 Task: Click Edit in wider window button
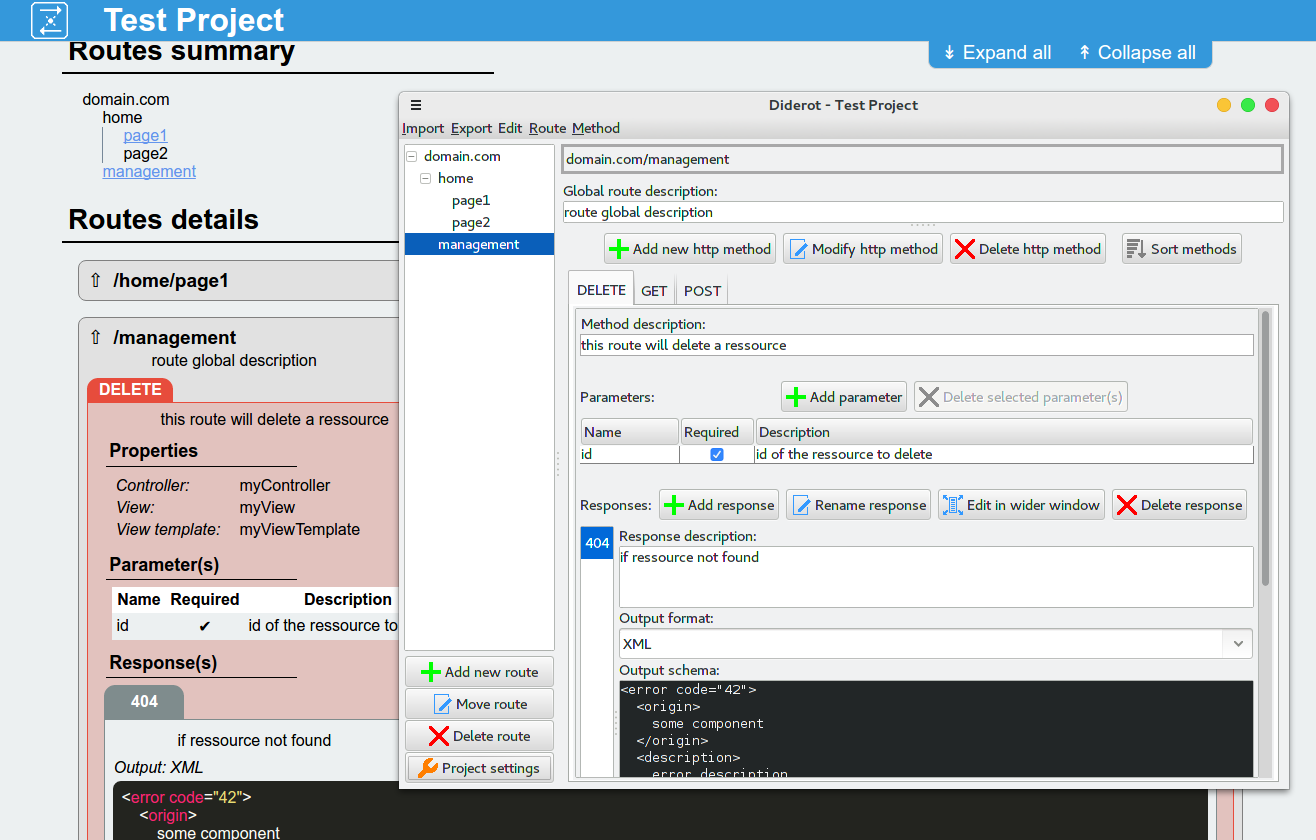(1021, 505)
